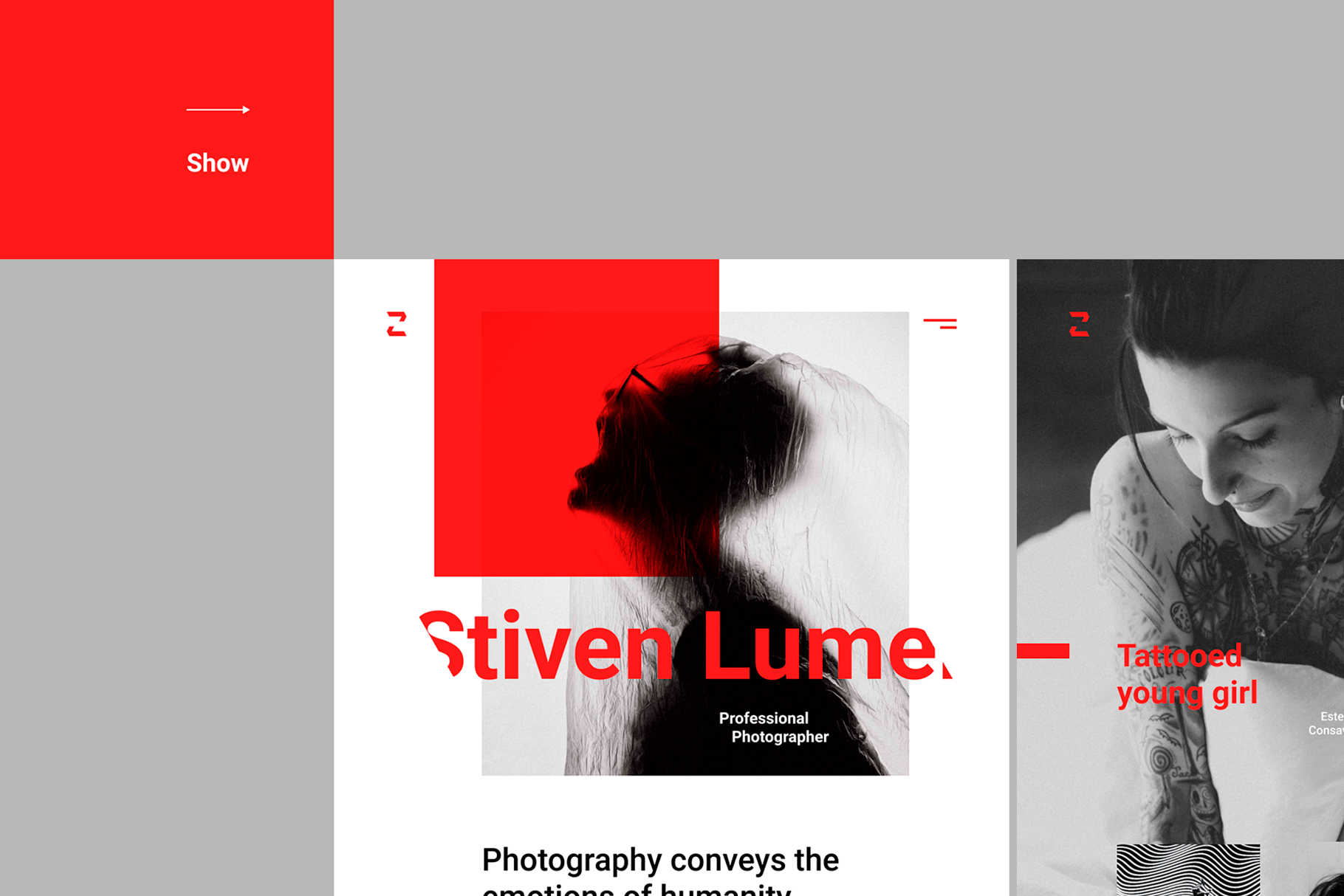Screen dimensions: 1344x896
Task: Click the red horizontal bar marker
Action: [1043, 650]
